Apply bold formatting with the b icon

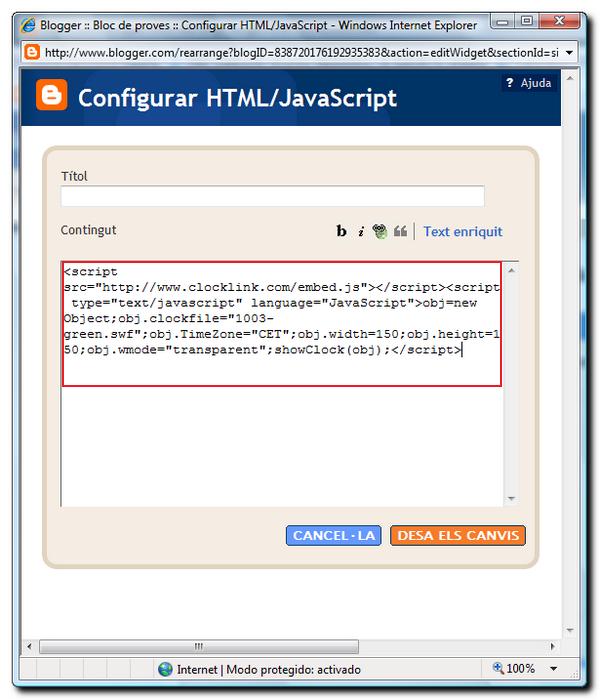[341, 232]
